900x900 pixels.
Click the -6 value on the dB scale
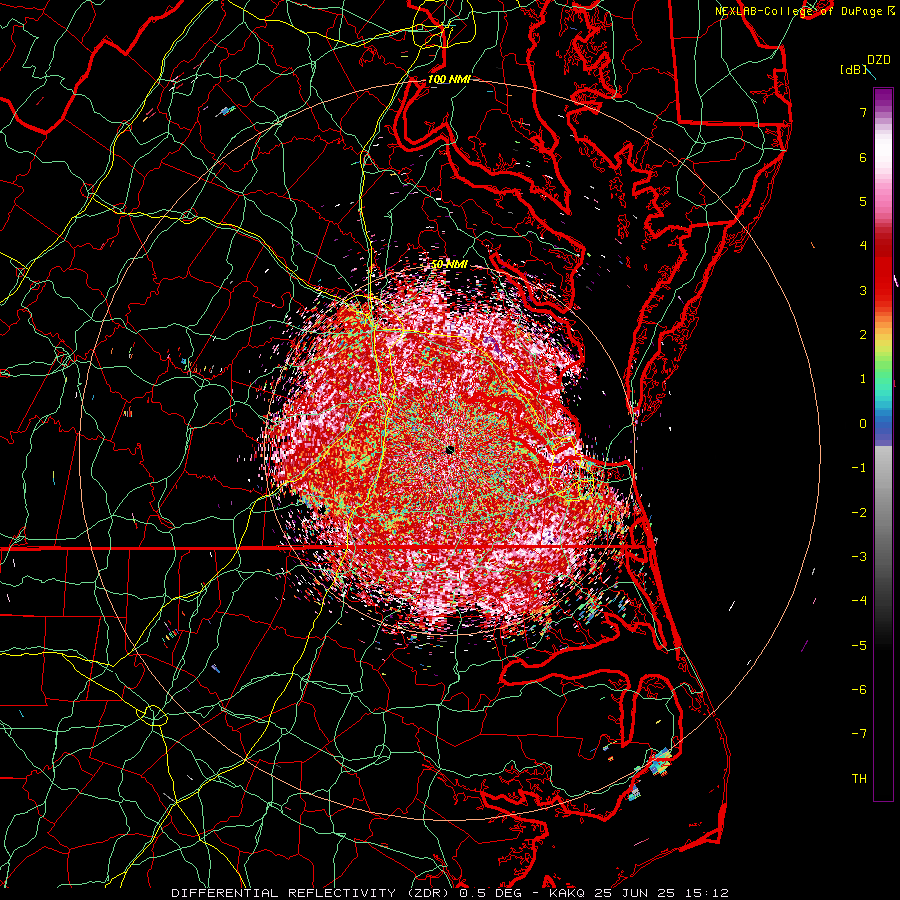[x=859, y=690]
